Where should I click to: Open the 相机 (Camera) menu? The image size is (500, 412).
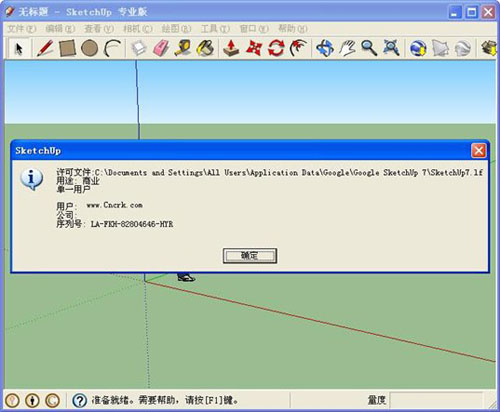[x=138, y=29]
